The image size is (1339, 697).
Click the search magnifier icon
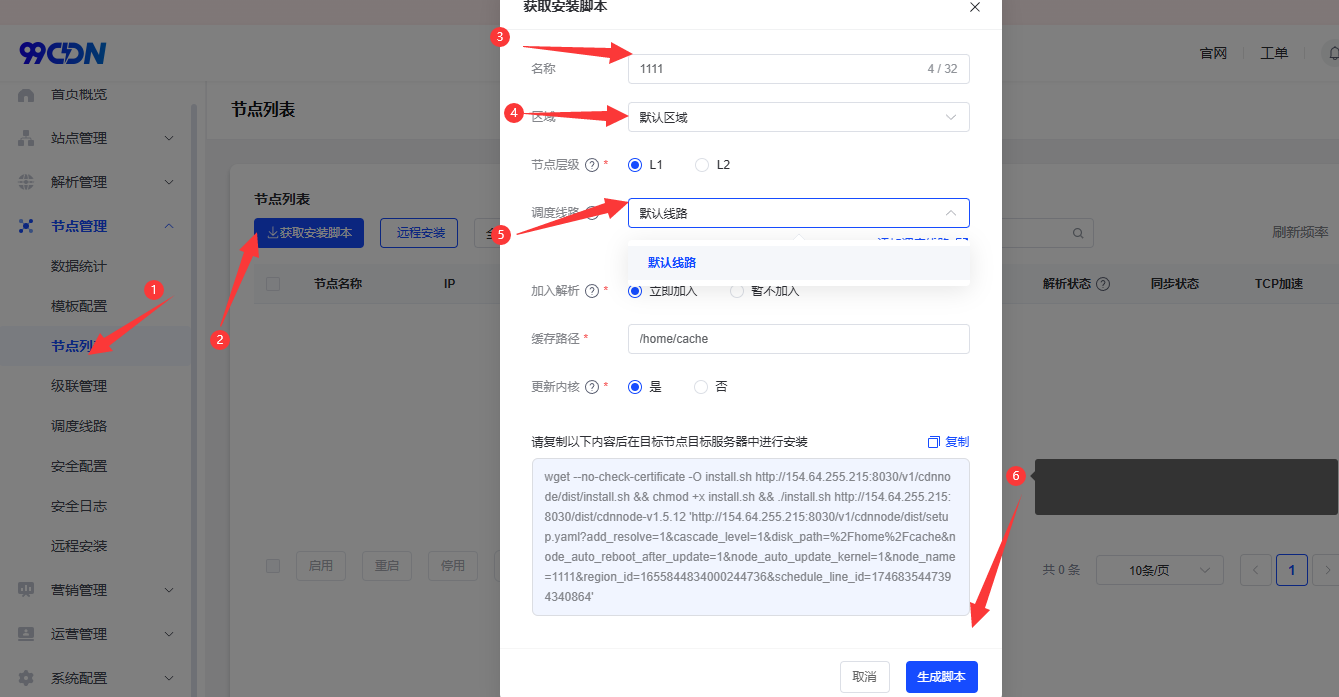[x=1078, y=233]
